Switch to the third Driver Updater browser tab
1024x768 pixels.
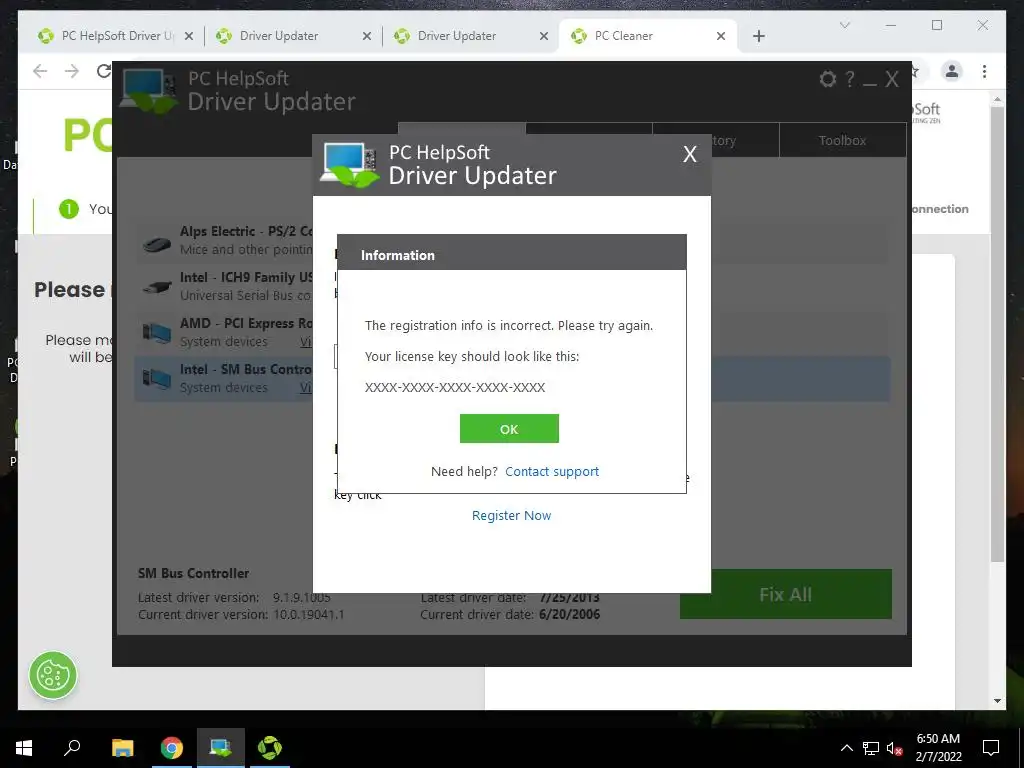472,36
